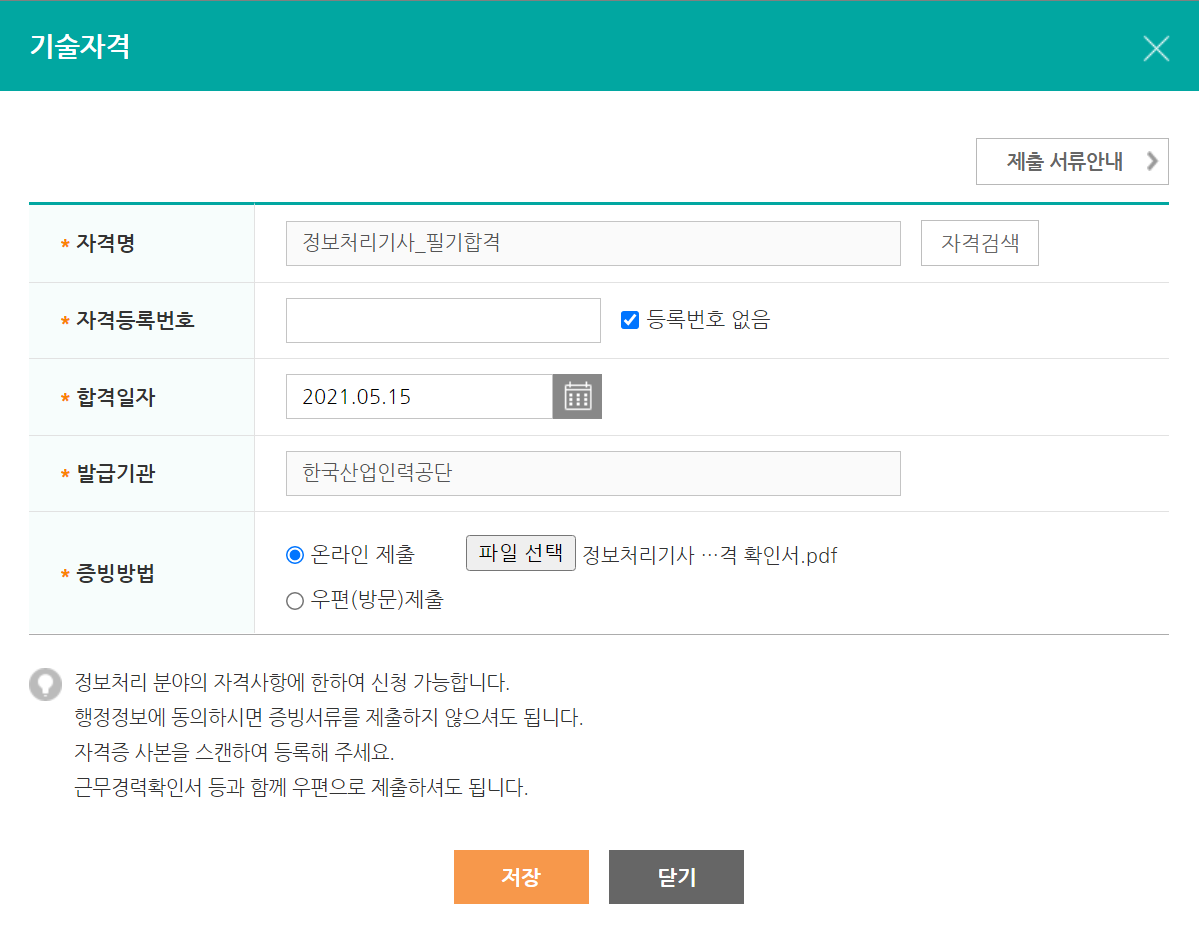This screenshot has width=1199, height=931.
Task: Click the note line '자격증 사본을 스캔하여 등록해 주세요.'
Action: click(234, 752)
